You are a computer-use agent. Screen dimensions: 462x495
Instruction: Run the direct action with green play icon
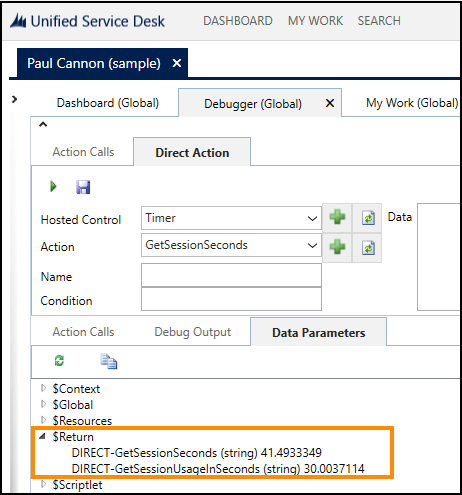(x=53, y=186)
